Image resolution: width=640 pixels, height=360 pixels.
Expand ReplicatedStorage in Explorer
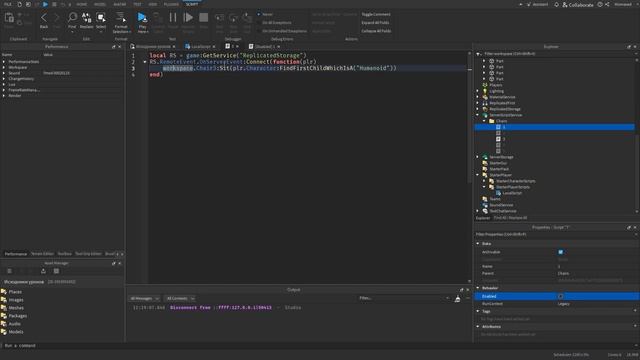(478, 109)
